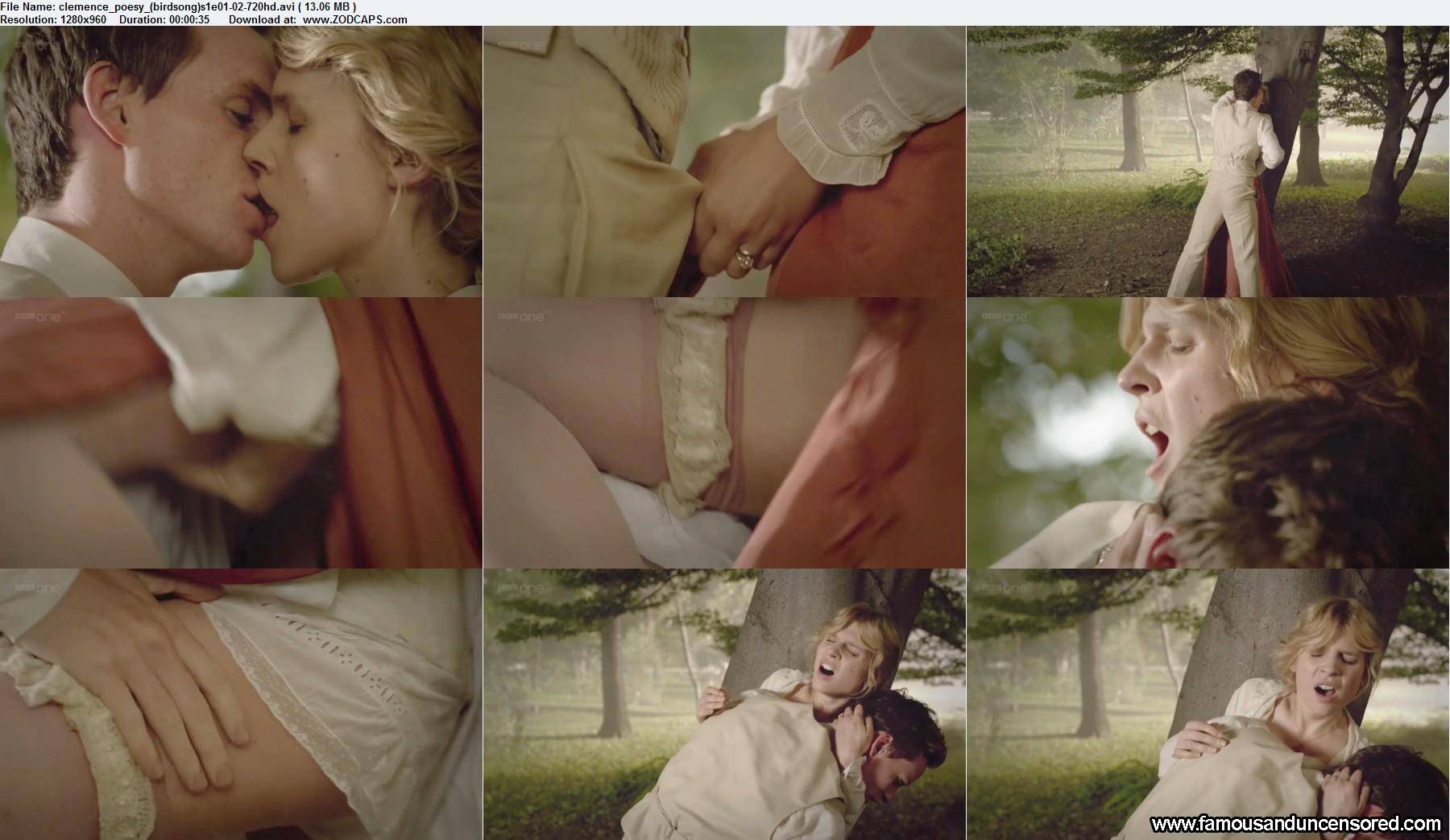The image size is (1450, 840).
Task: Open the close-up of the blonde woman's profile
Action: pos(1208,433)
